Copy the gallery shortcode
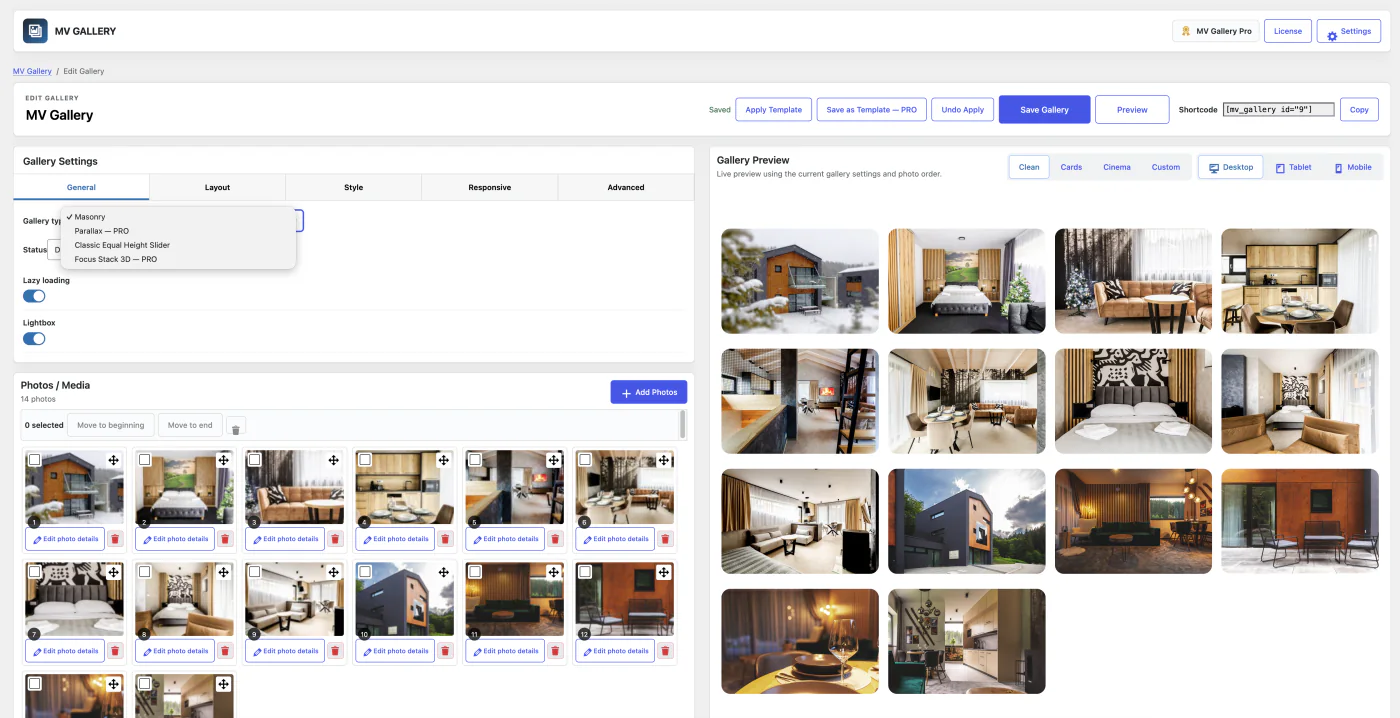 [1359, 110]
